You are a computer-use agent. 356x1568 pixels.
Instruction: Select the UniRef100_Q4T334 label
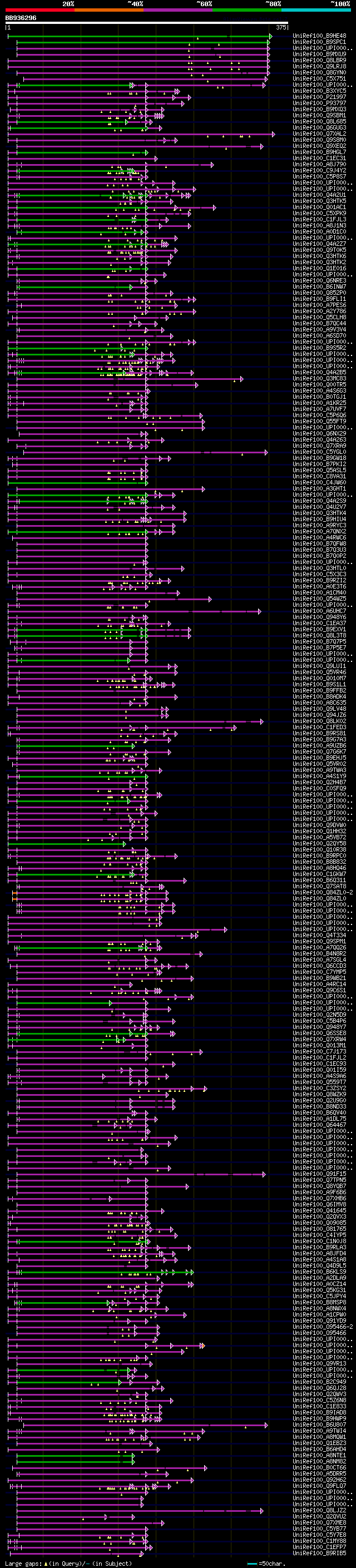point(319,936)
